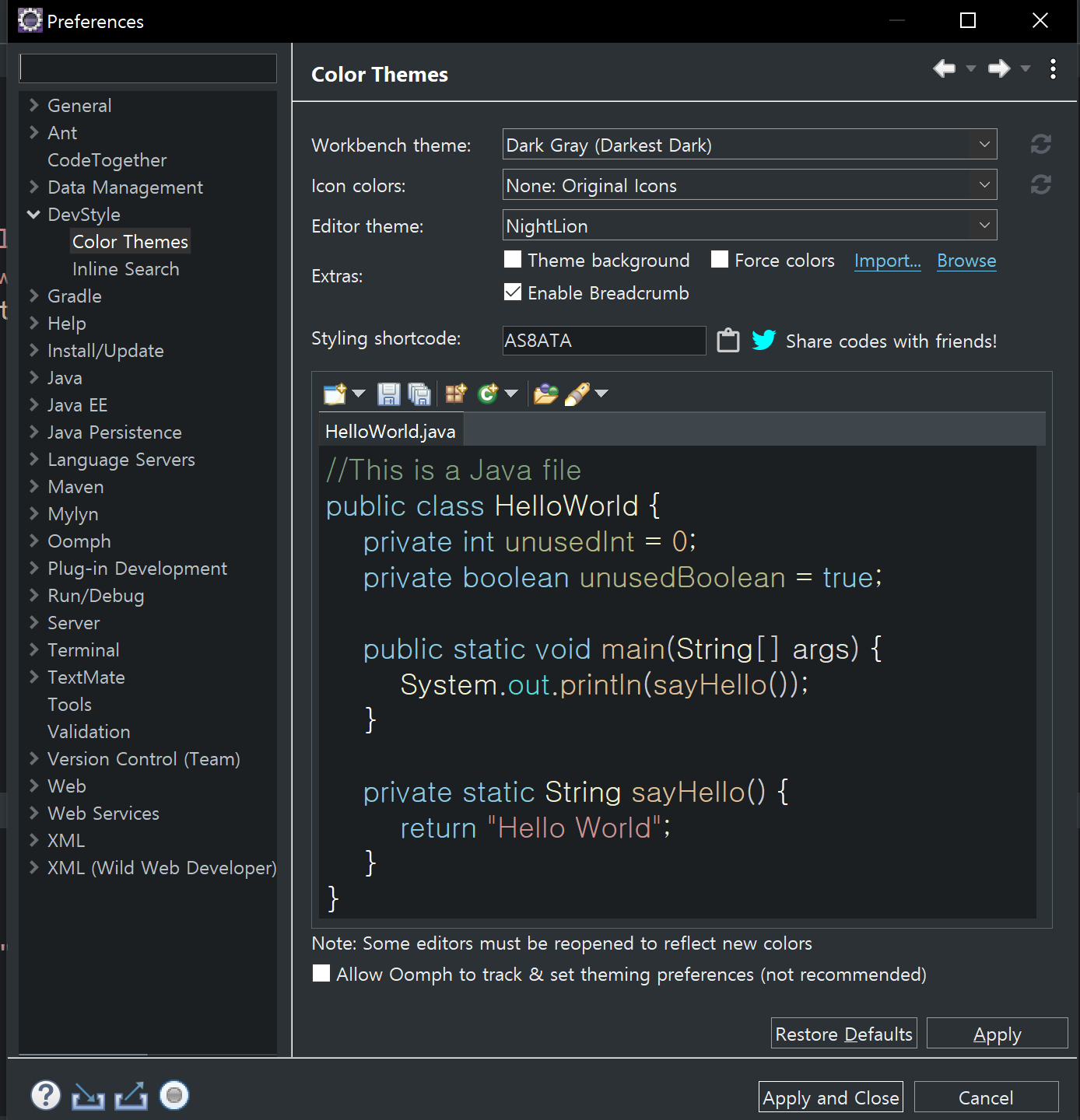Image resolution: width=1080 pixels, height=1120 pixels.
Task: Select CodeTogether preference page
Action: (107, 160)
